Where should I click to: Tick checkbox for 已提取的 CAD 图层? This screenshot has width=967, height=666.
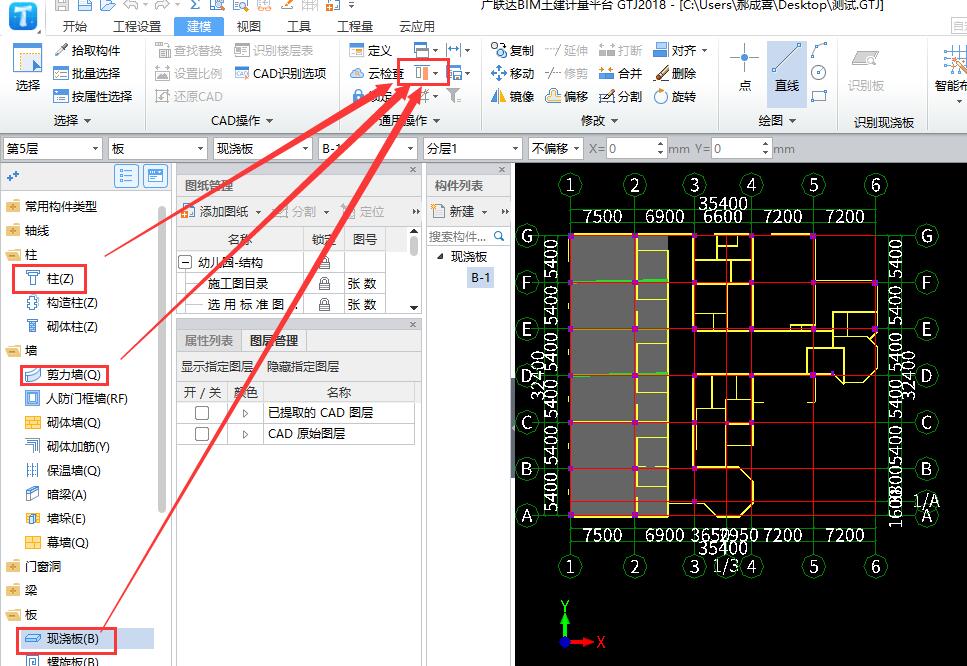coord(202,413)
